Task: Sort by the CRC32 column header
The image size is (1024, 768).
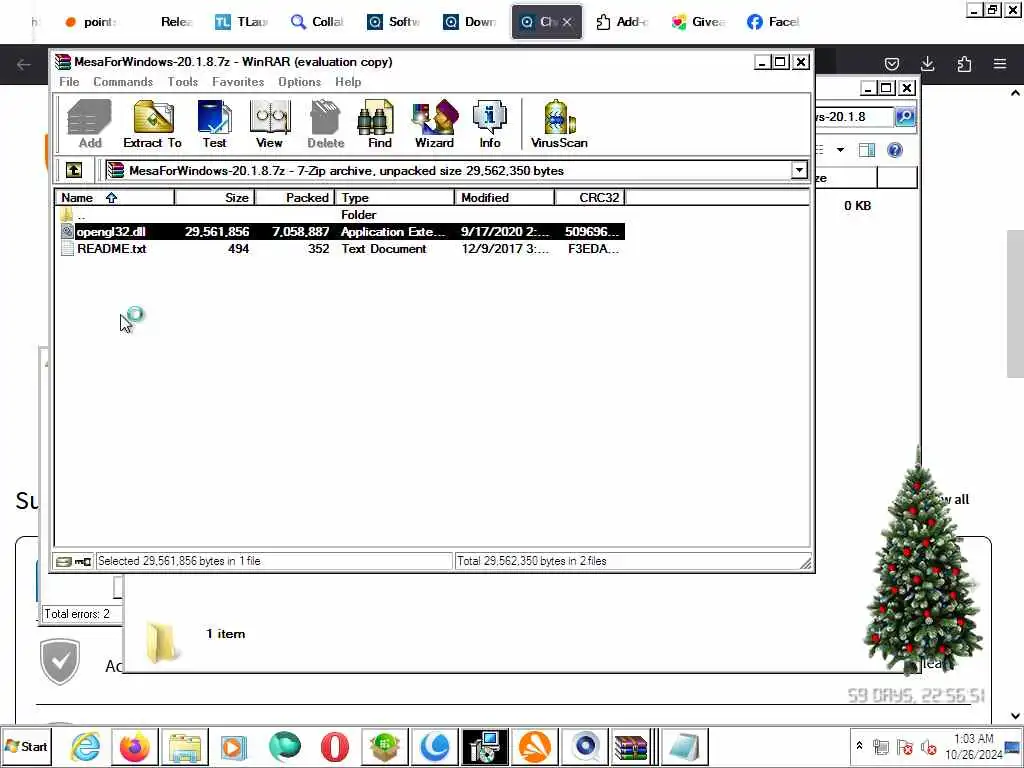Action: click(x=590, y=197)
